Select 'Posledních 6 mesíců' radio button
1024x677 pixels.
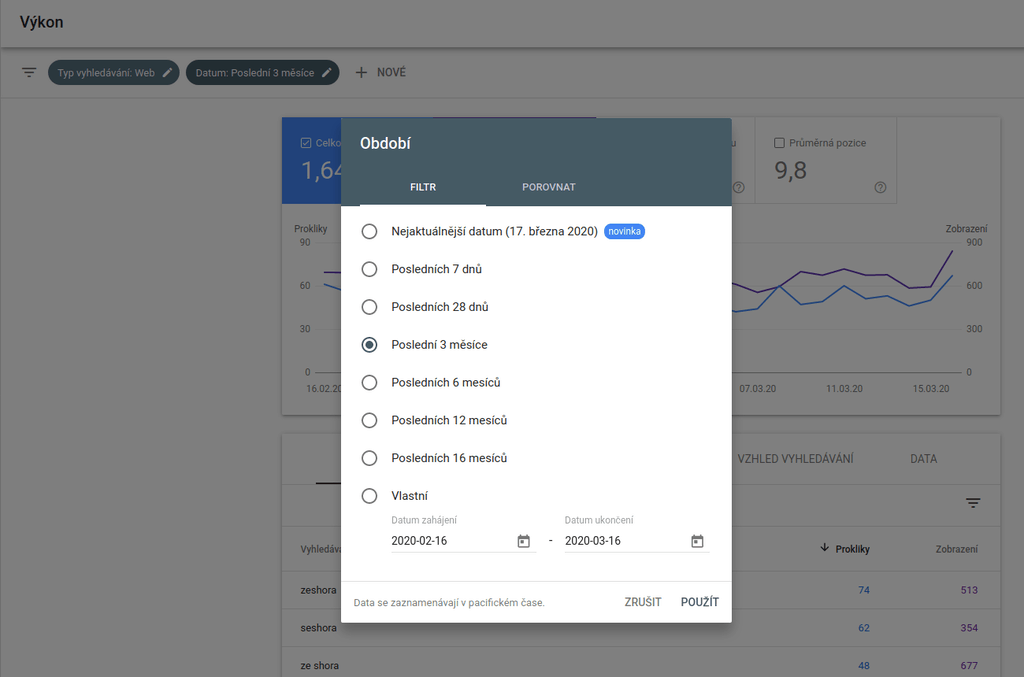(x=370, y=383)
